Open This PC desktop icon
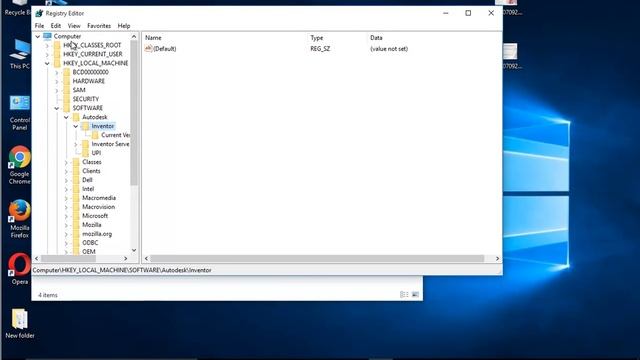Image resolution: width=640 pixels, height=360 pixels. click(x=20, y=54)
